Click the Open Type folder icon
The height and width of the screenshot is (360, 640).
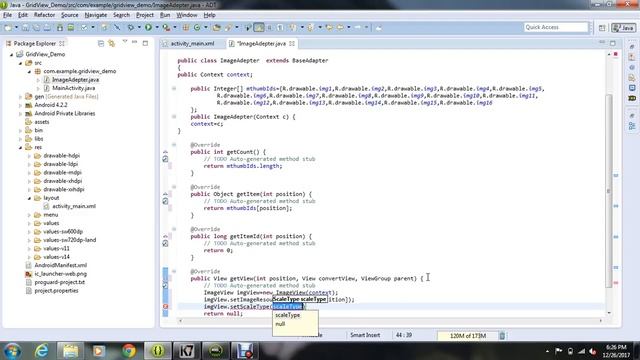pos(217,27)
